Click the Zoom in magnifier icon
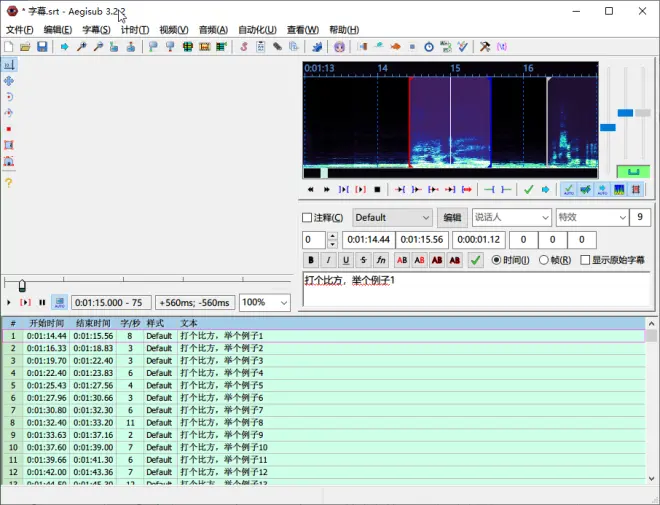The image size is (660, 505). (81, 47)
